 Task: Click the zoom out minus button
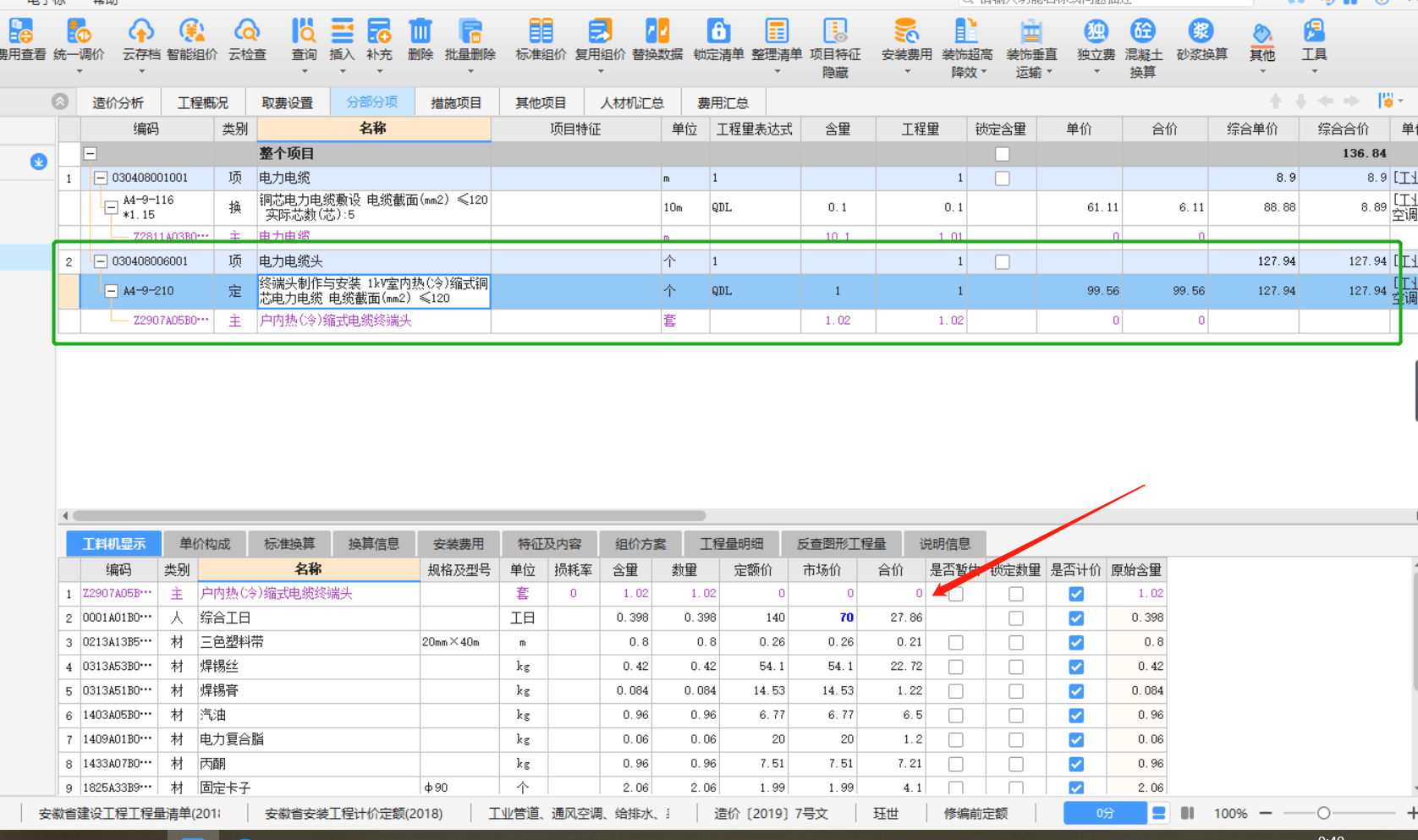(1266, 813)
